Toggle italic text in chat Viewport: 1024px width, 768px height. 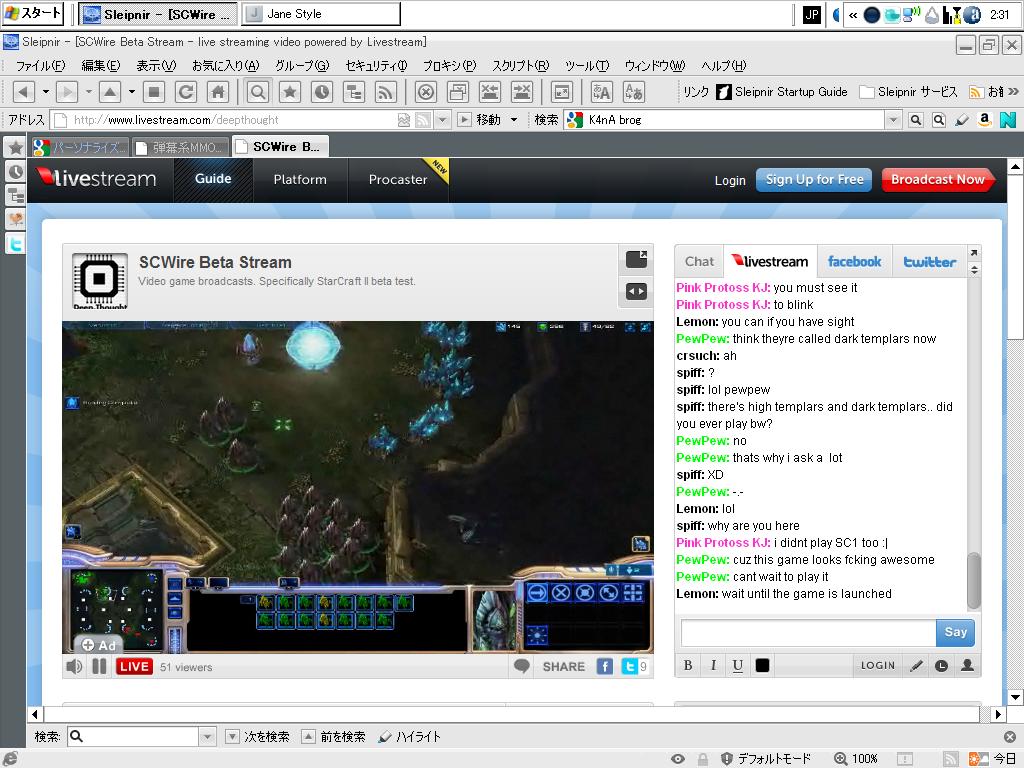click(712, 665)
